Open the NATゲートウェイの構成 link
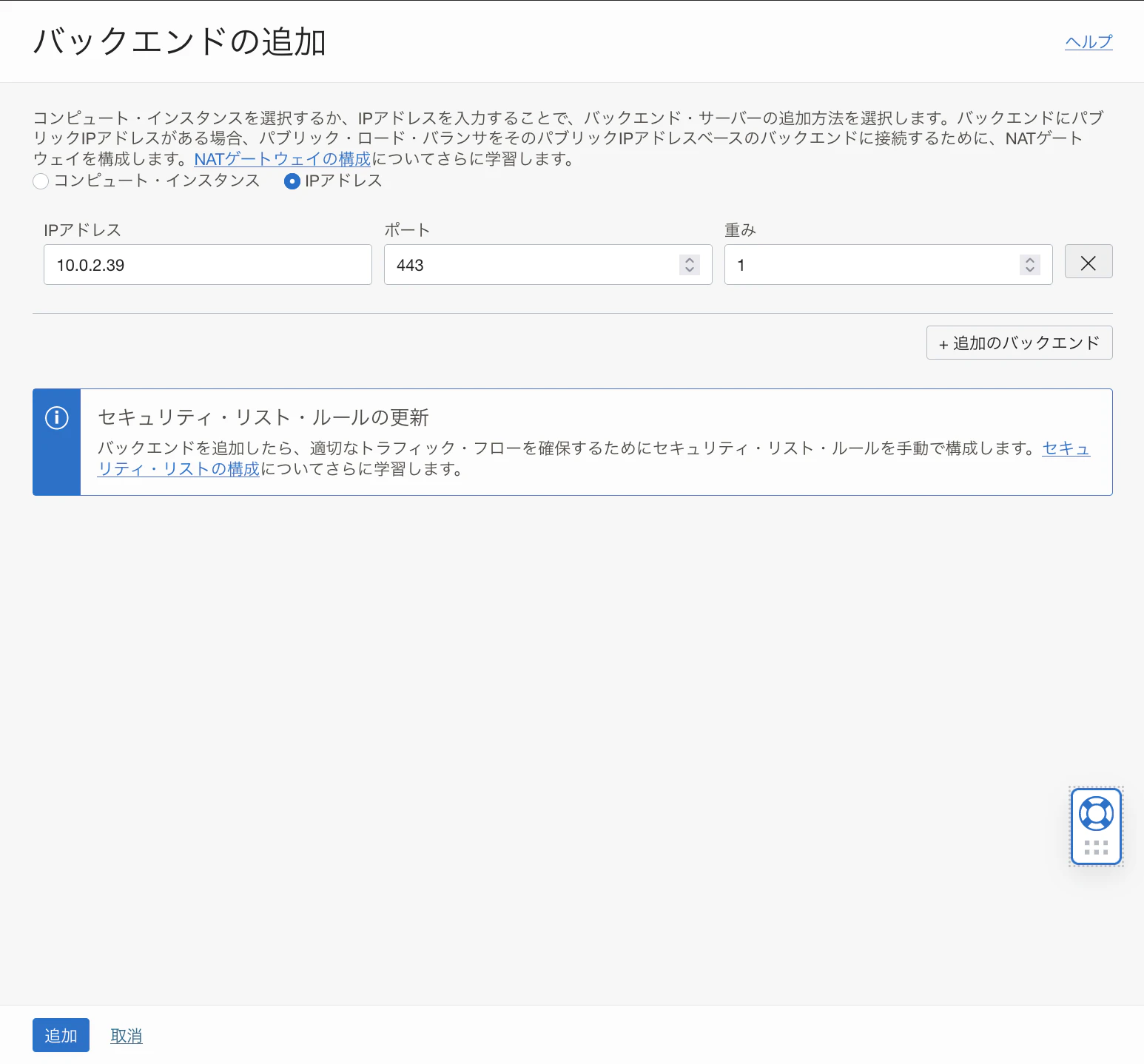Viewport: 1144px width, 1064px height. click(283, 159)
